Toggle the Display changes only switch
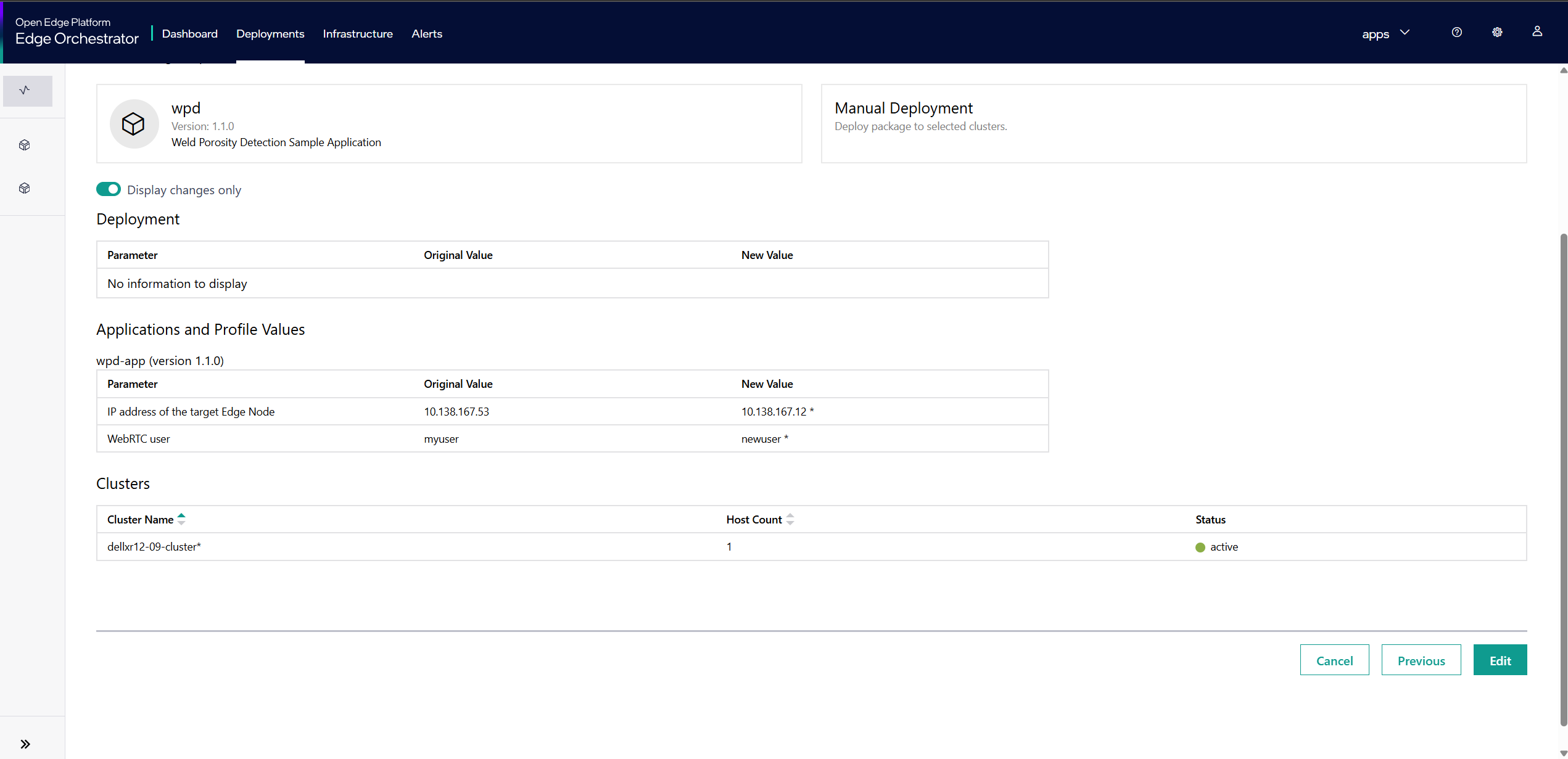Viewport: 1568px width, 759px height. click(109, 189)
